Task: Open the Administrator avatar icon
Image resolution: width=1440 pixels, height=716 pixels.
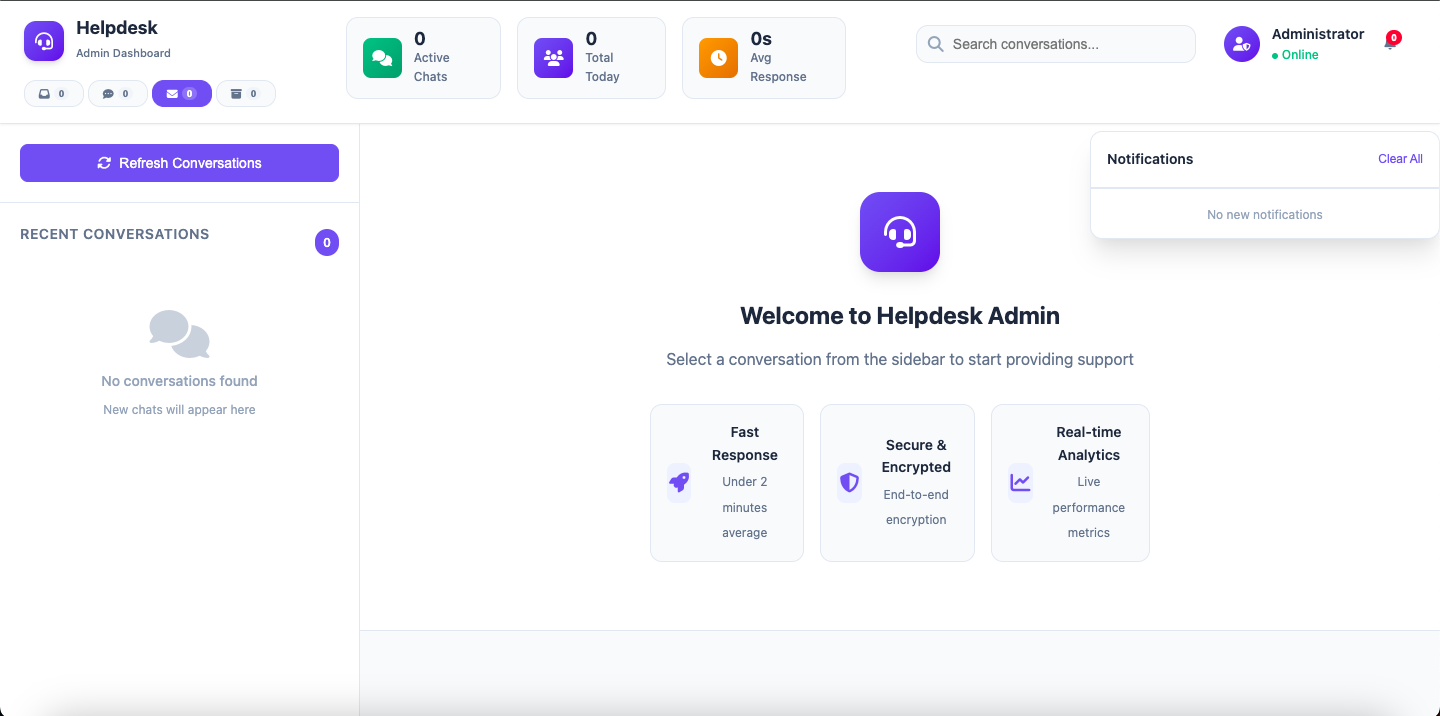Action: (x=1241, y=44)
